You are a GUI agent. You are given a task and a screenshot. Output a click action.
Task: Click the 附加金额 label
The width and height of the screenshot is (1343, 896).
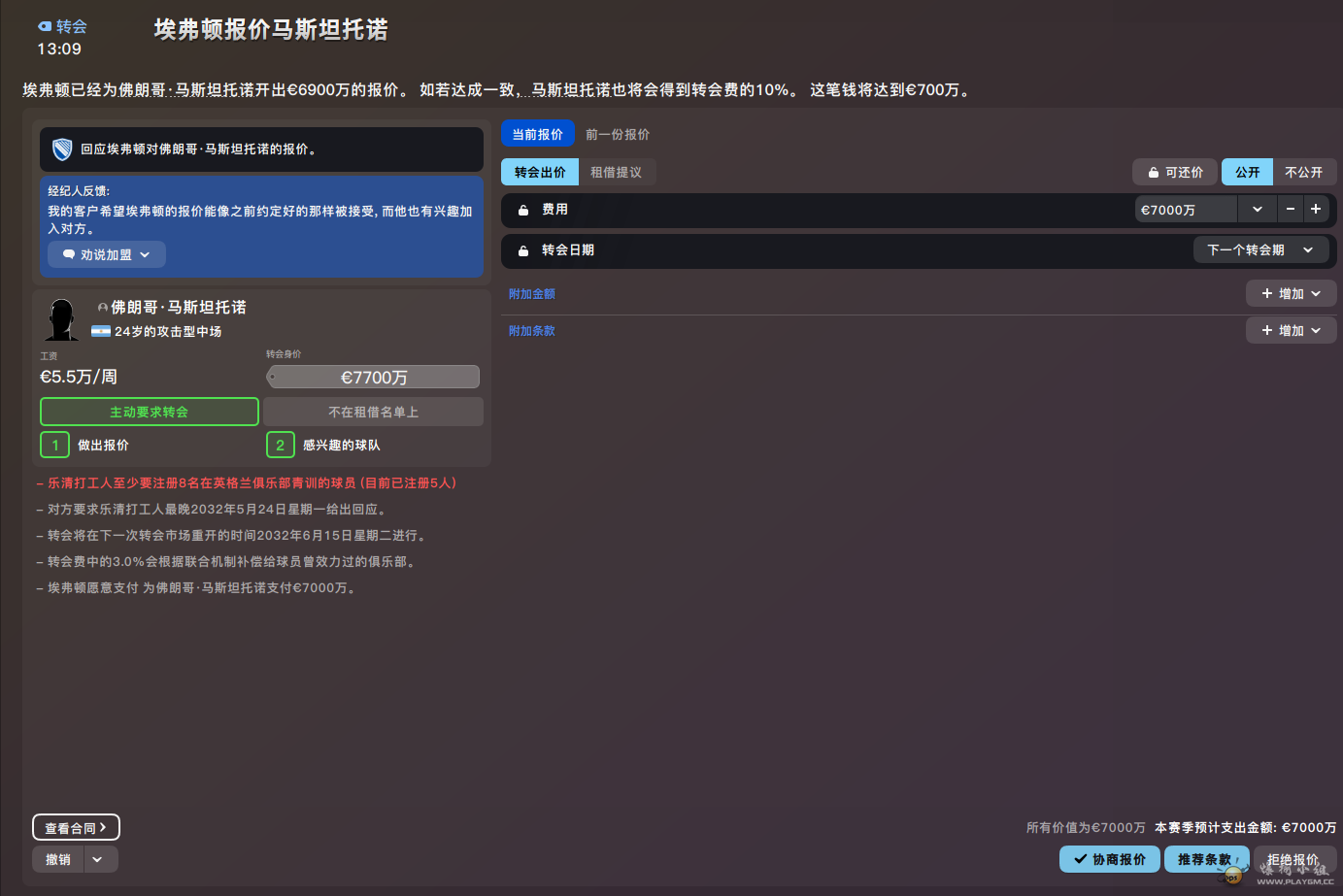(x=532, y=293)
